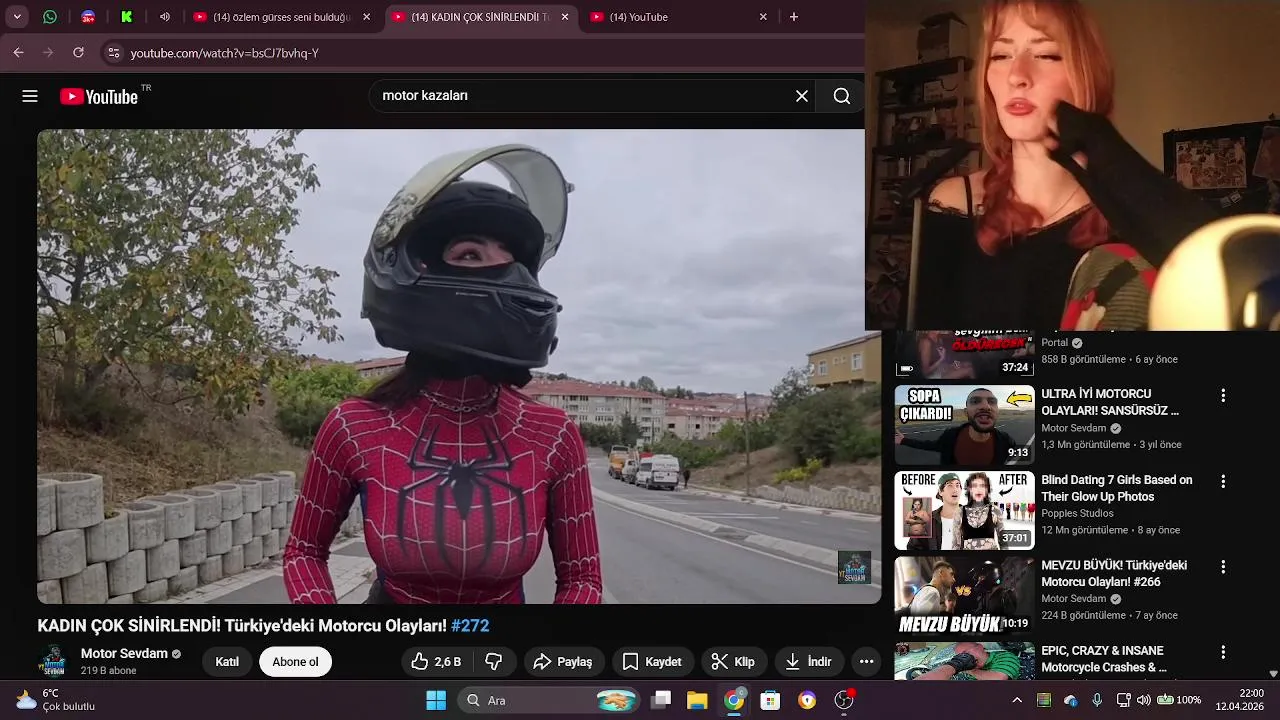Switch to pinned Kick tab
Screen dimensions: 1280x720
coord(127,17)
